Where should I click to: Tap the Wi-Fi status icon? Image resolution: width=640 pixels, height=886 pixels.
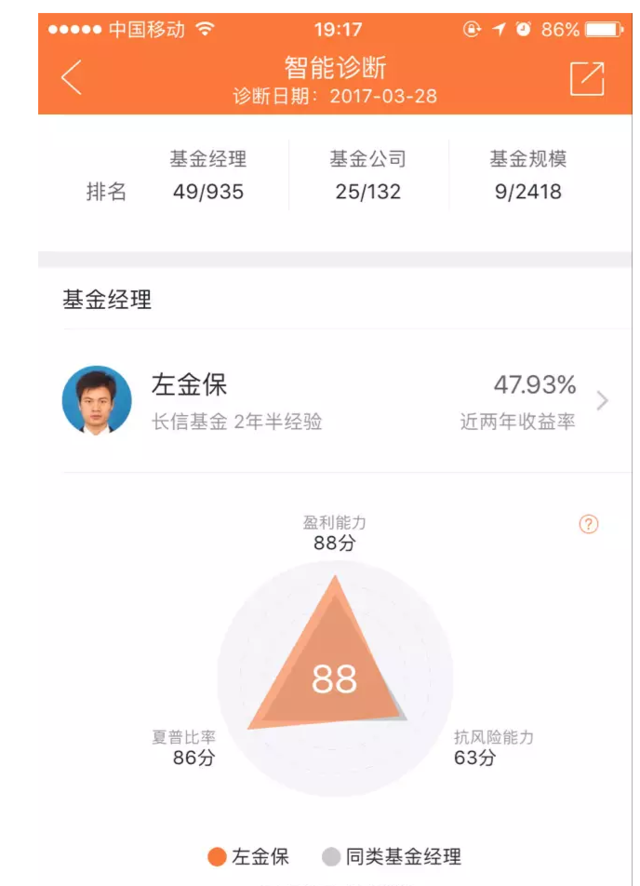(205, 28)
